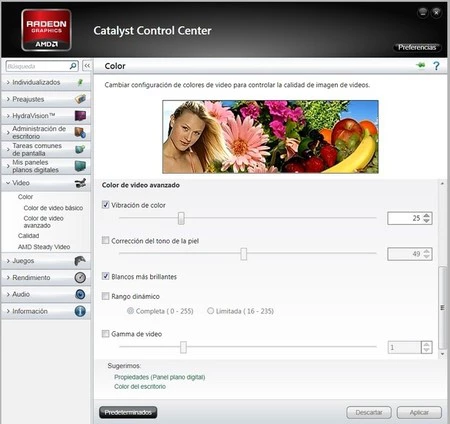The height and width of the screenshot is (424, 450).
Task: Open the Preferencias menu
Action: pos(417,47)
